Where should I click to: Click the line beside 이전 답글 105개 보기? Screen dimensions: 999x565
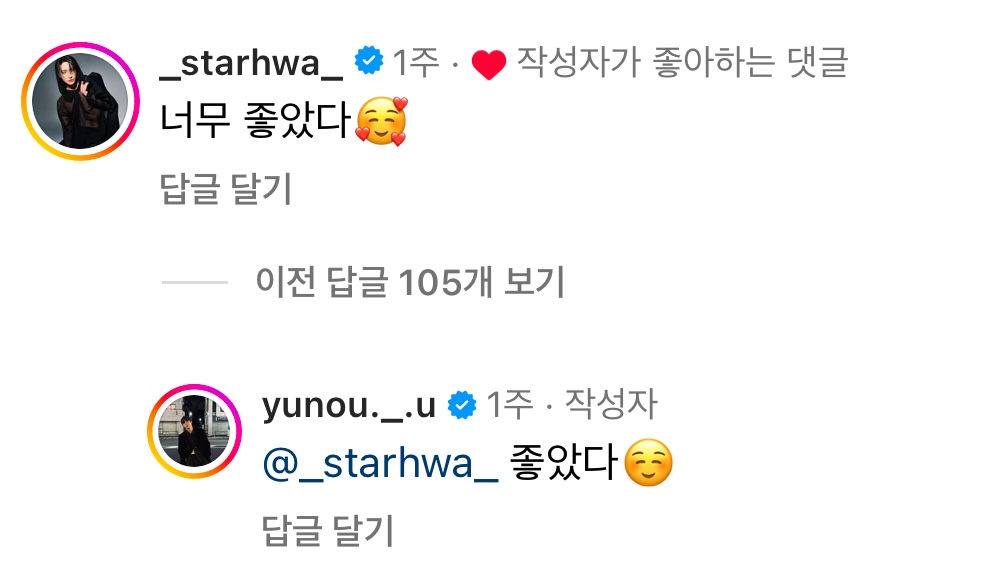(x=194, y=282)
